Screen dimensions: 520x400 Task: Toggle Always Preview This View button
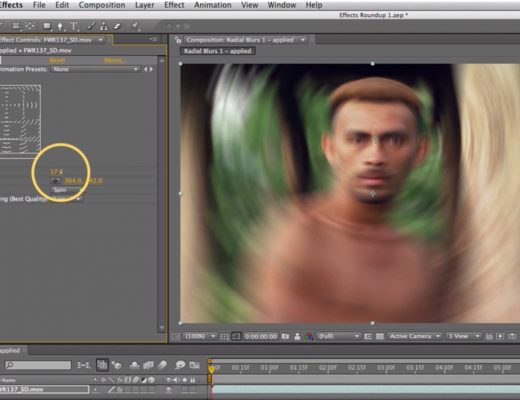pos(175,336)
